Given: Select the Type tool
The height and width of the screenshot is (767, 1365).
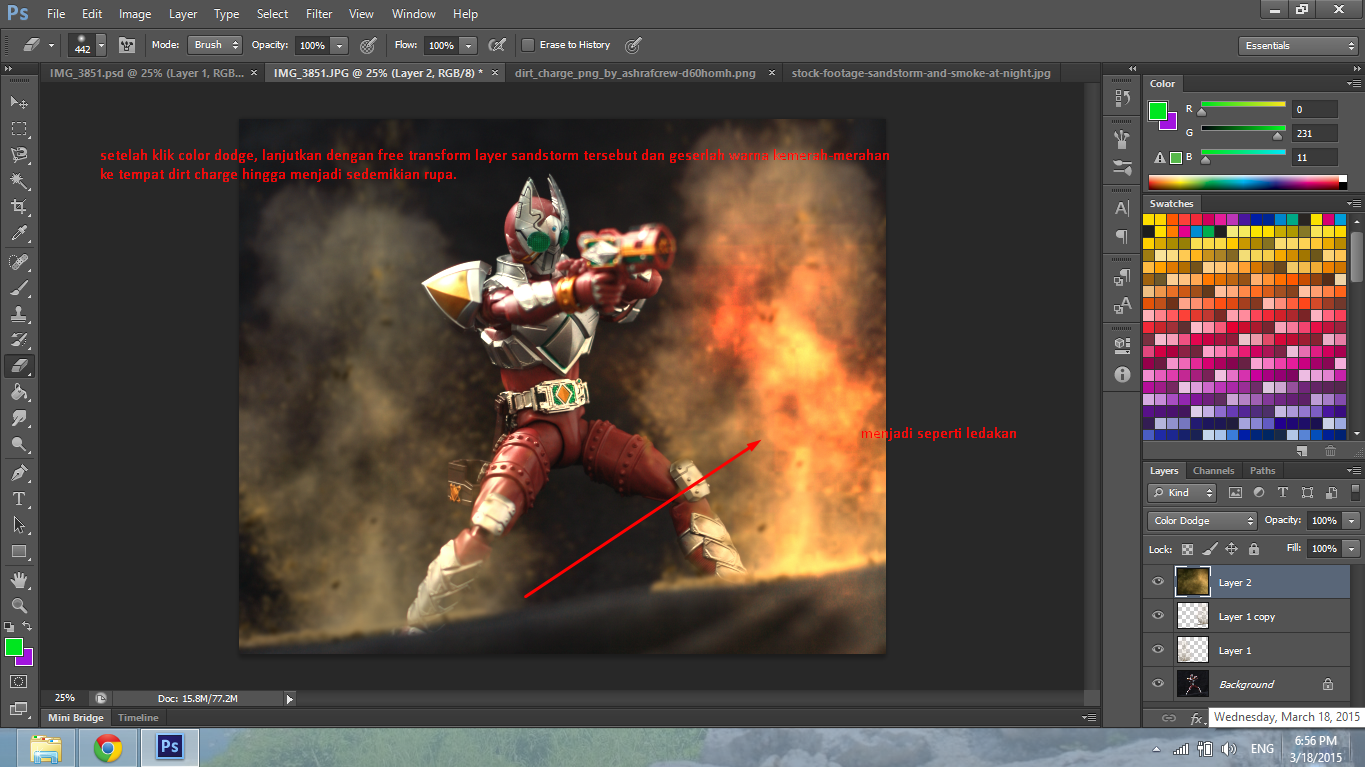Looking at the screenshot, I should [16, 496].
